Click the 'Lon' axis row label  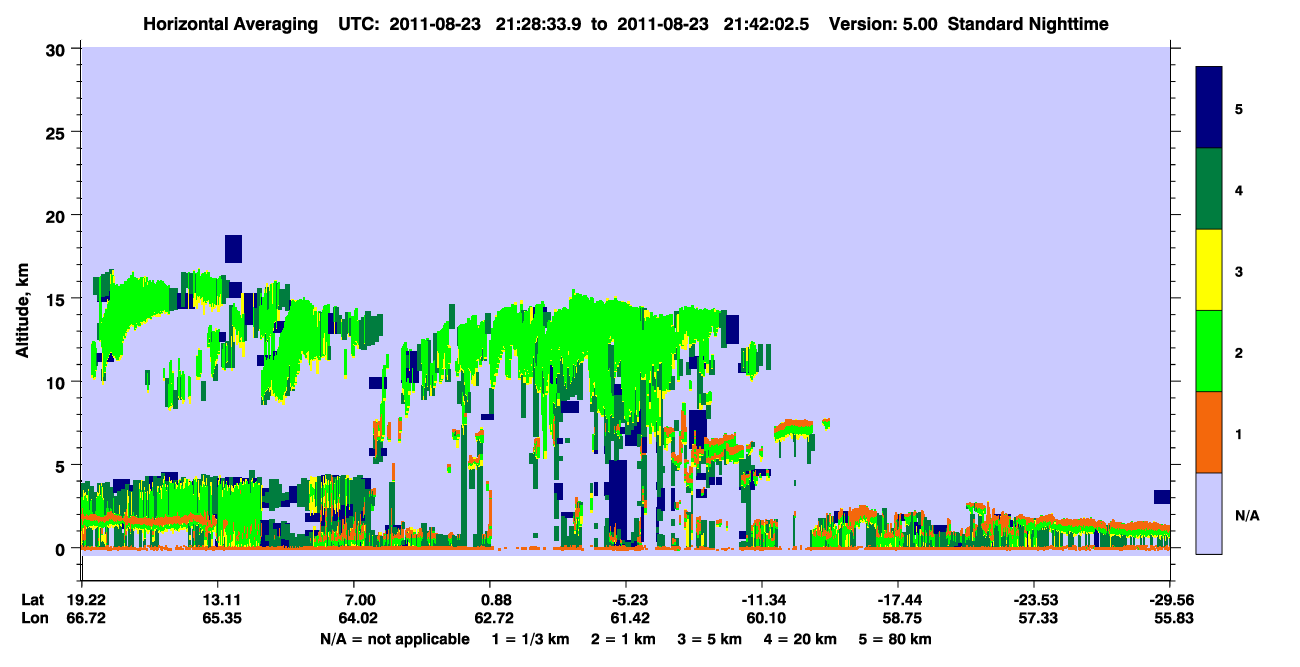(x=34, y=619)
